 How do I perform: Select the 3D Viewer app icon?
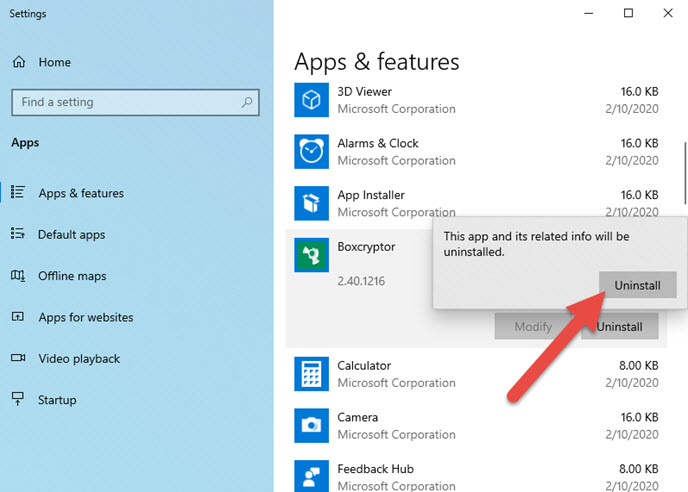(x=311, y=100)
